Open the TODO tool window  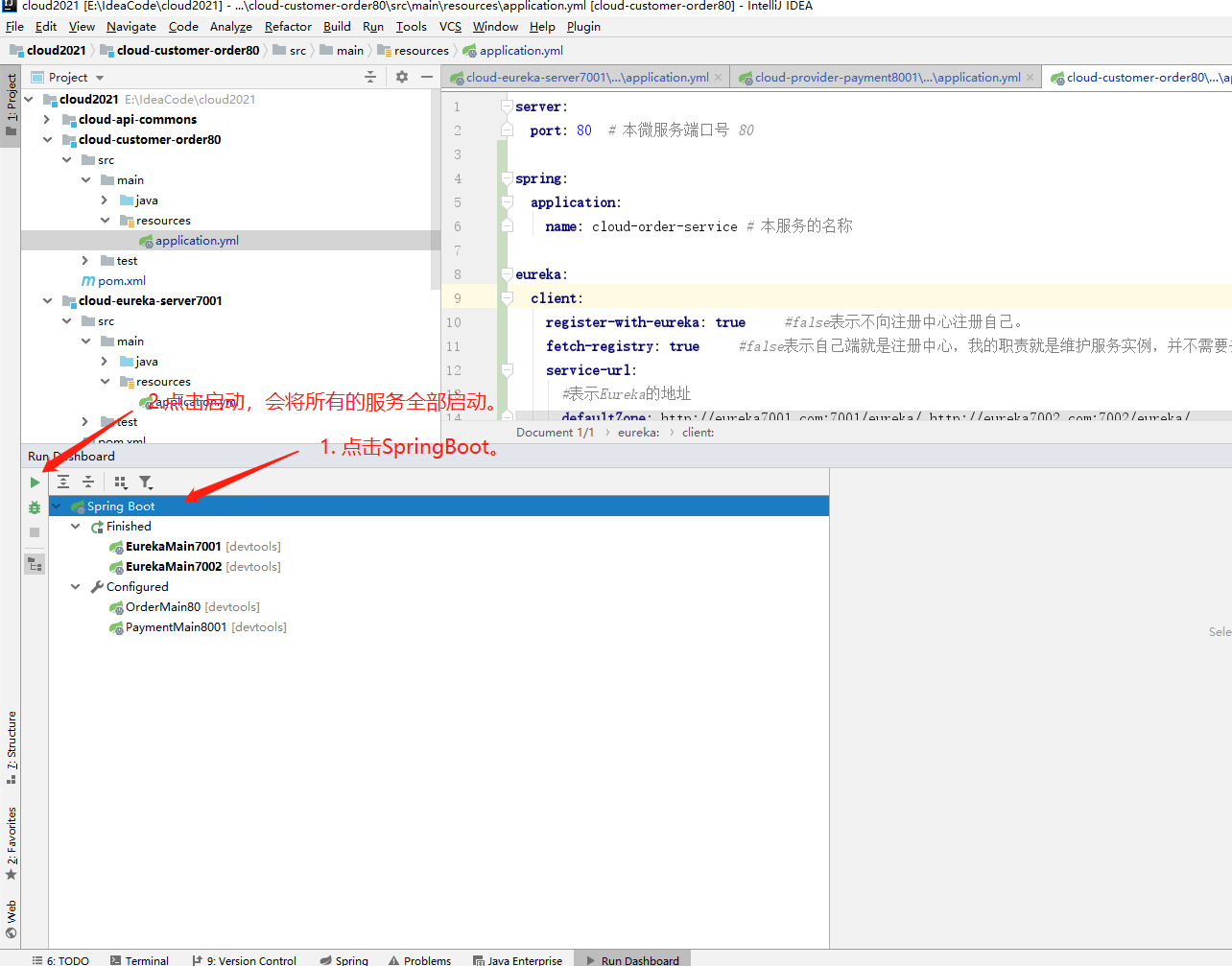point(60,959)
